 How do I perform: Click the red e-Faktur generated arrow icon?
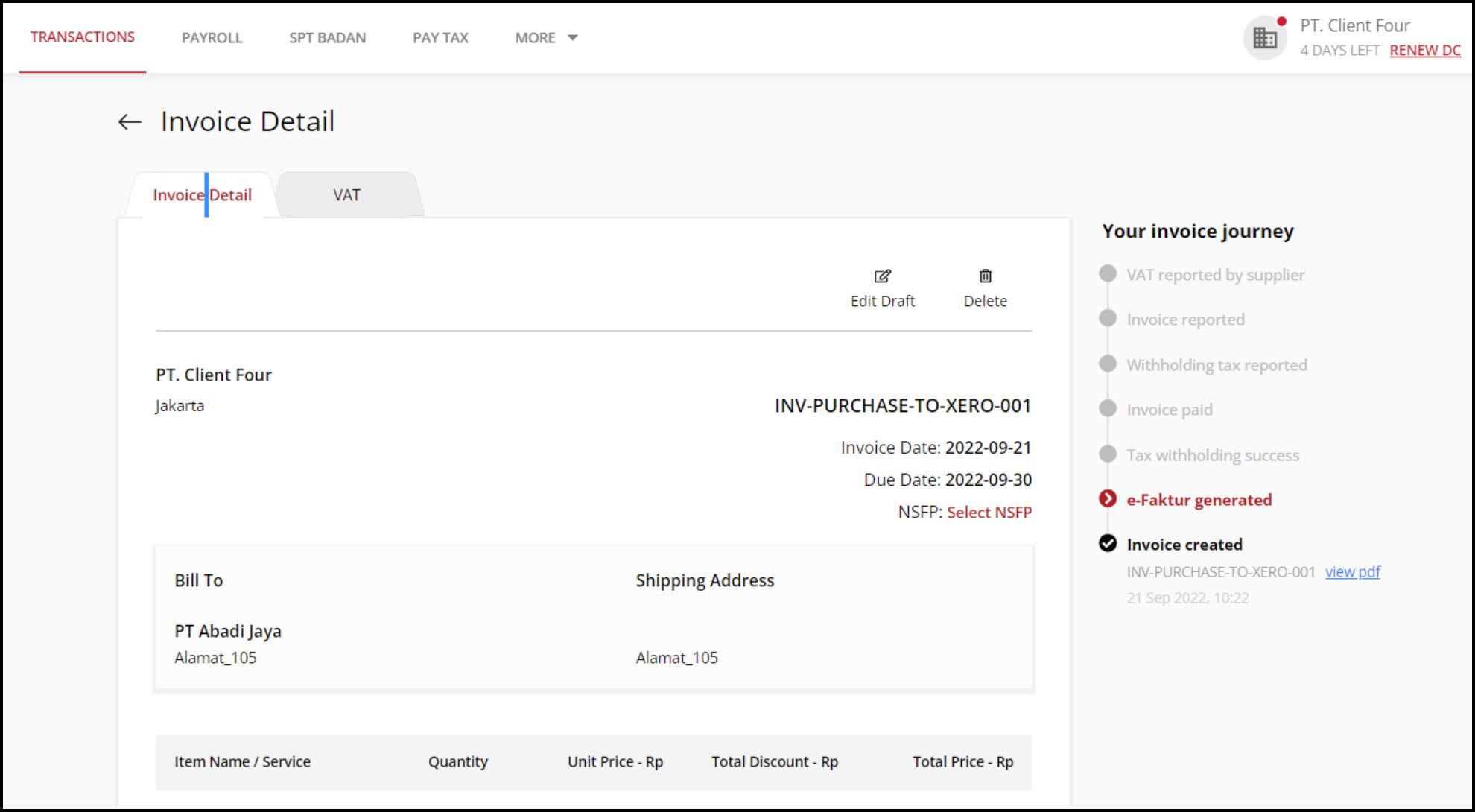[1108, 499]
